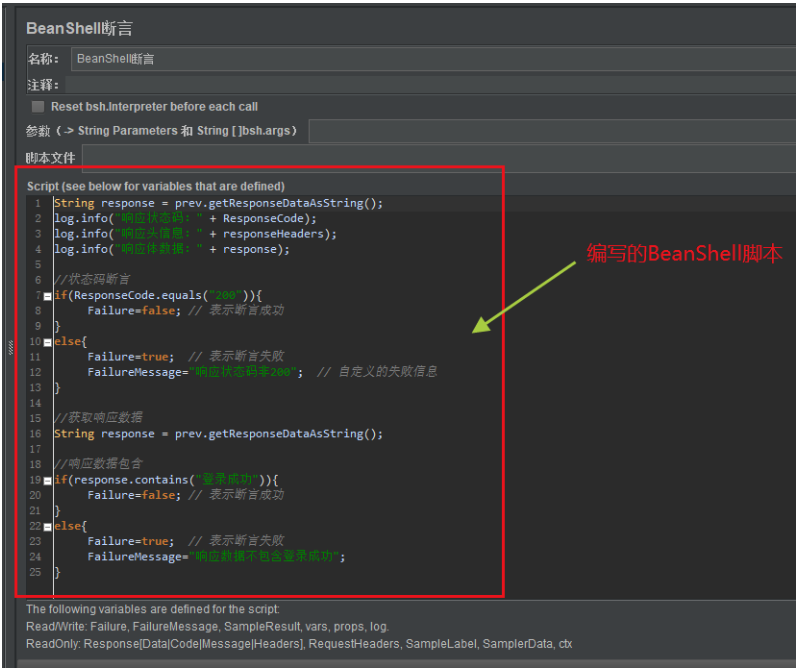Click the ResponseCode.equals("200") line

coord(158,295)
